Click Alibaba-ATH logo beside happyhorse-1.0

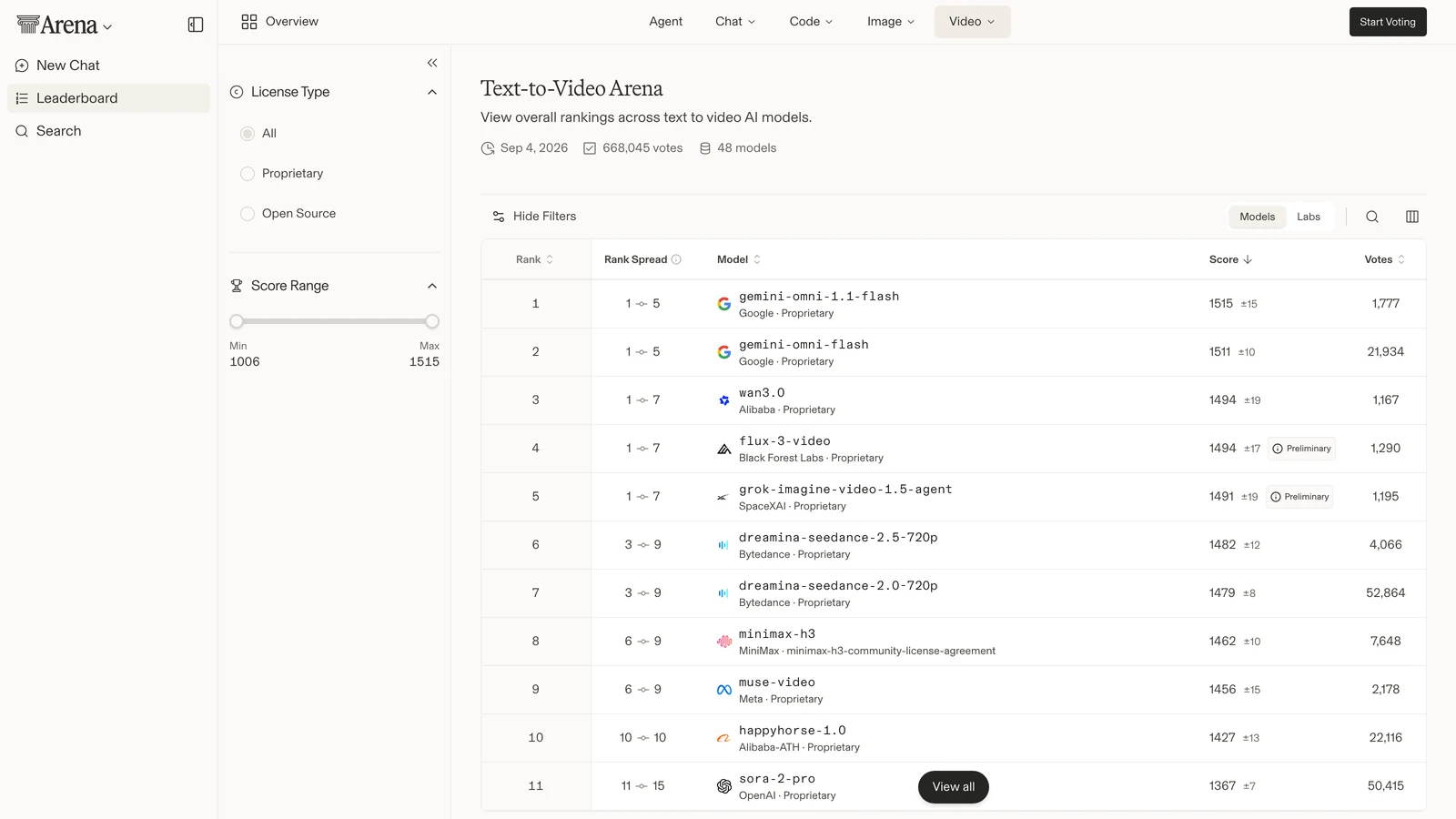pyautogui.click(x=724, y=738)
